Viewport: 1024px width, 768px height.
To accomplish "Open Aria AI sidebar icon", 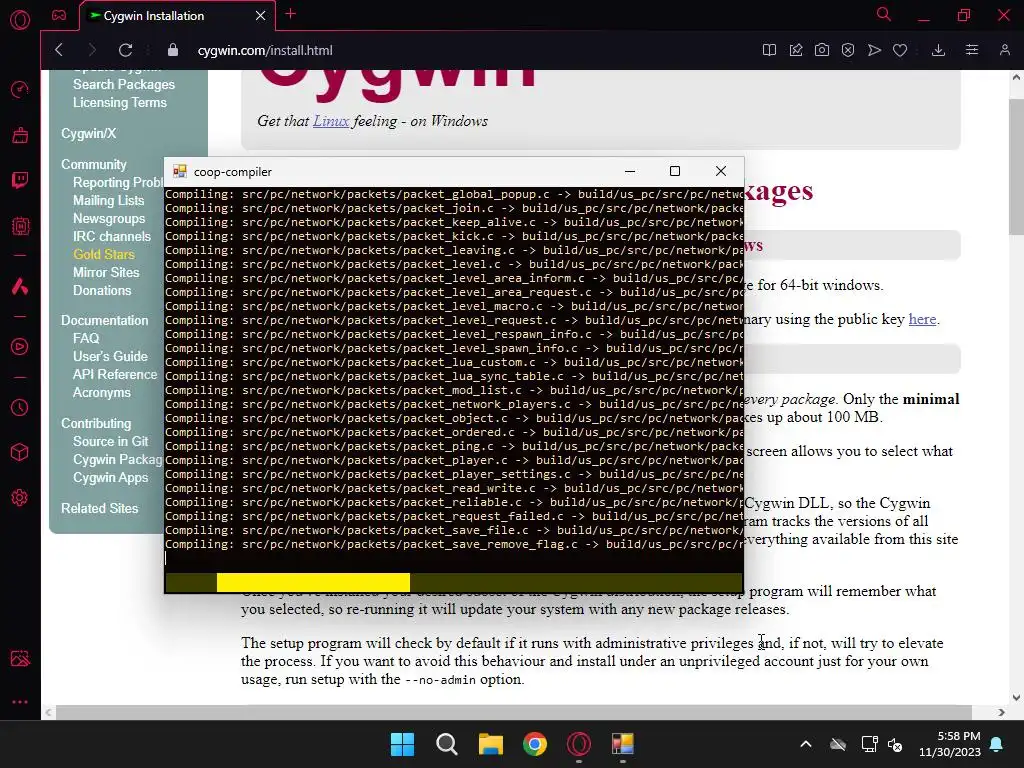I will pyautogui.click(x=20, y=286).
